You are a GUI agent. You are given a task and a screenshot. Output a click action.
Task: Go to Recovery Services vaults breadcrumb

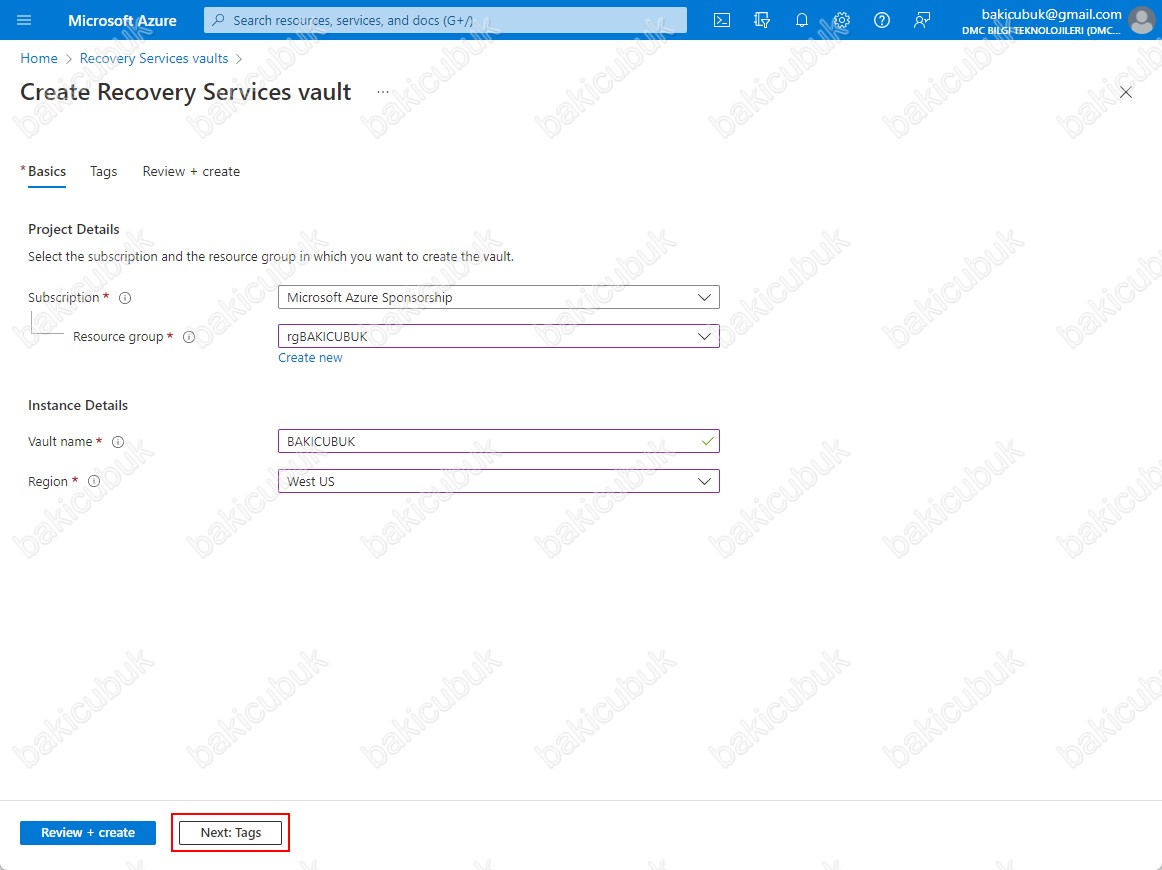tap(154, 59)
